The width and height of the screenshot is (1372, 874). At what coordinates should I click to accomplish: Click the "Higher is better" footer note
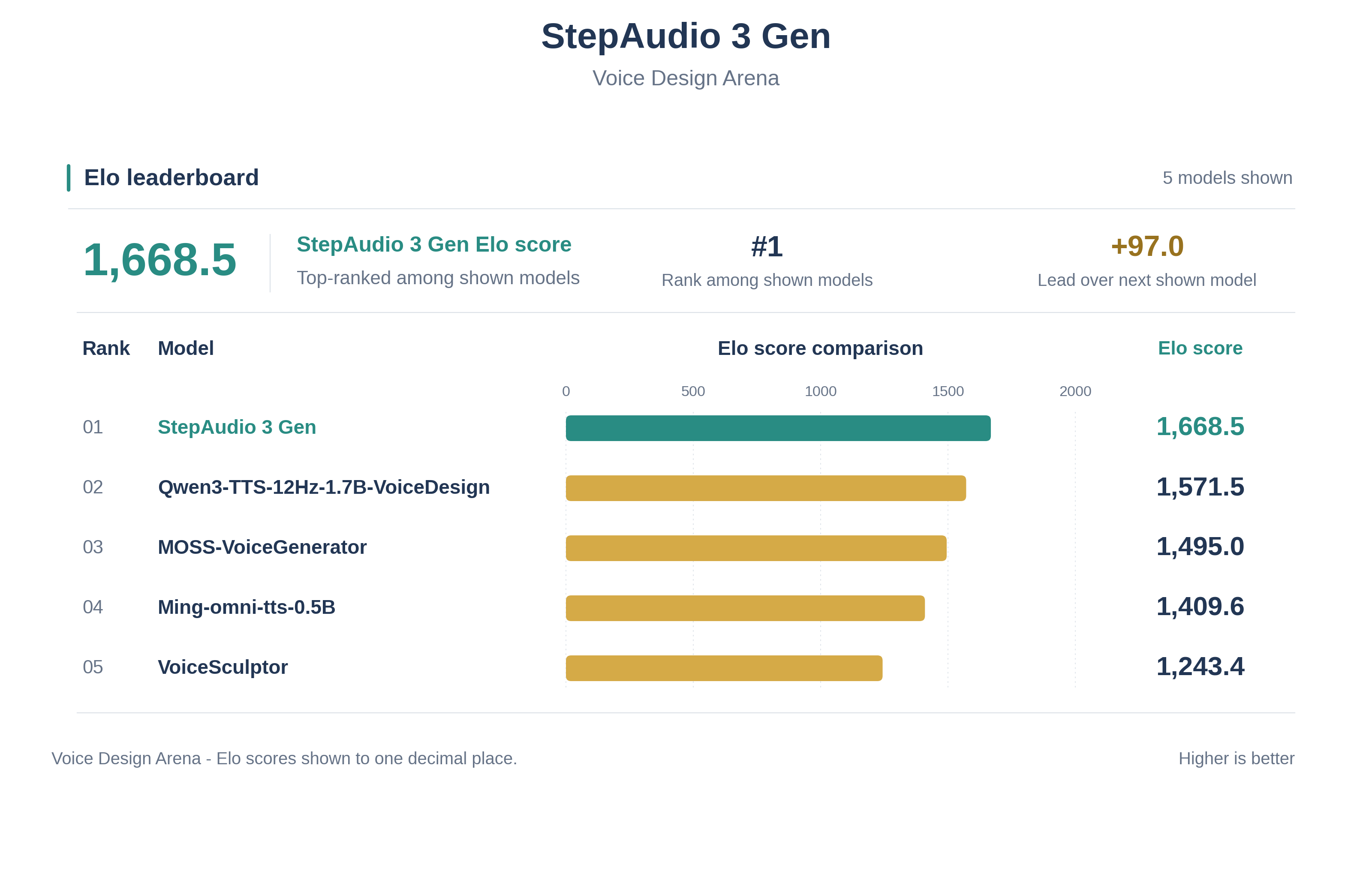[x=1237, y=759]
